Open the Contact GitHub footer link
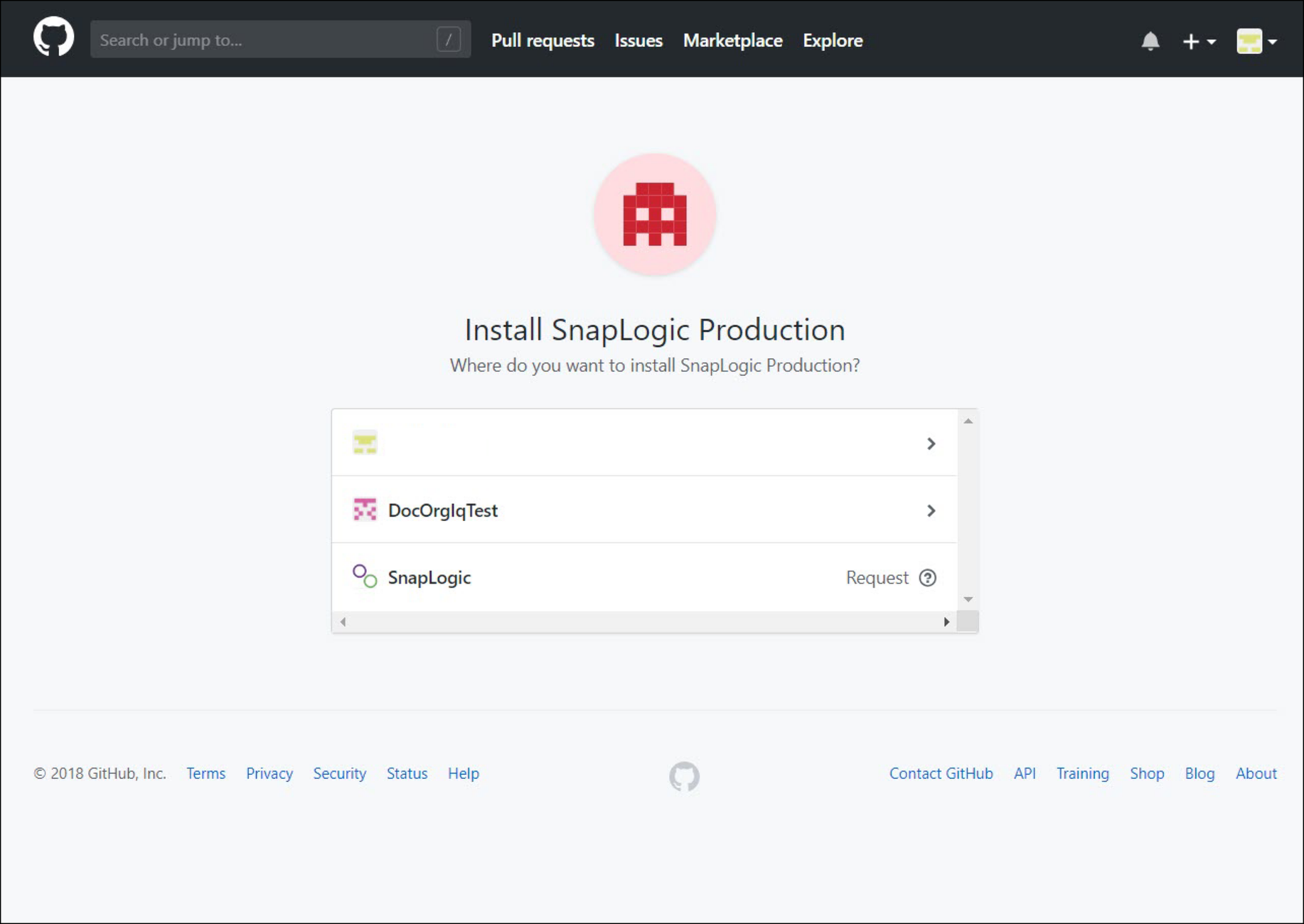 point(941,773)
